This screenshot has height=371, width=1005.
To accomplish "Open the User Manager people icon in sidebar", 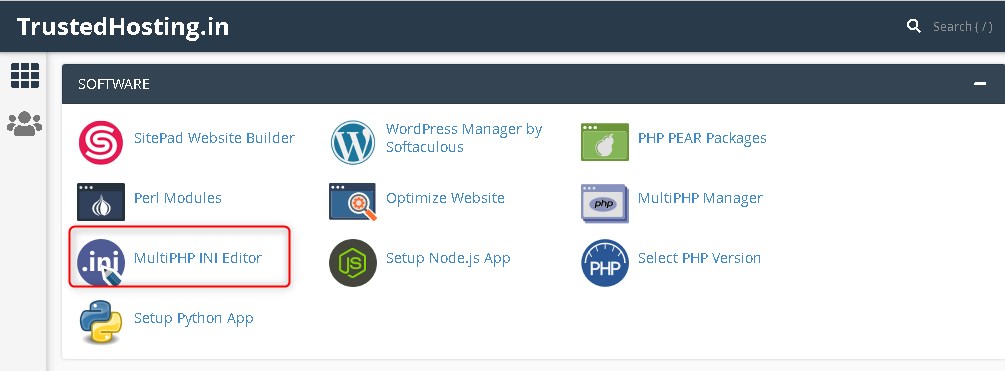I will pos(24,123).
